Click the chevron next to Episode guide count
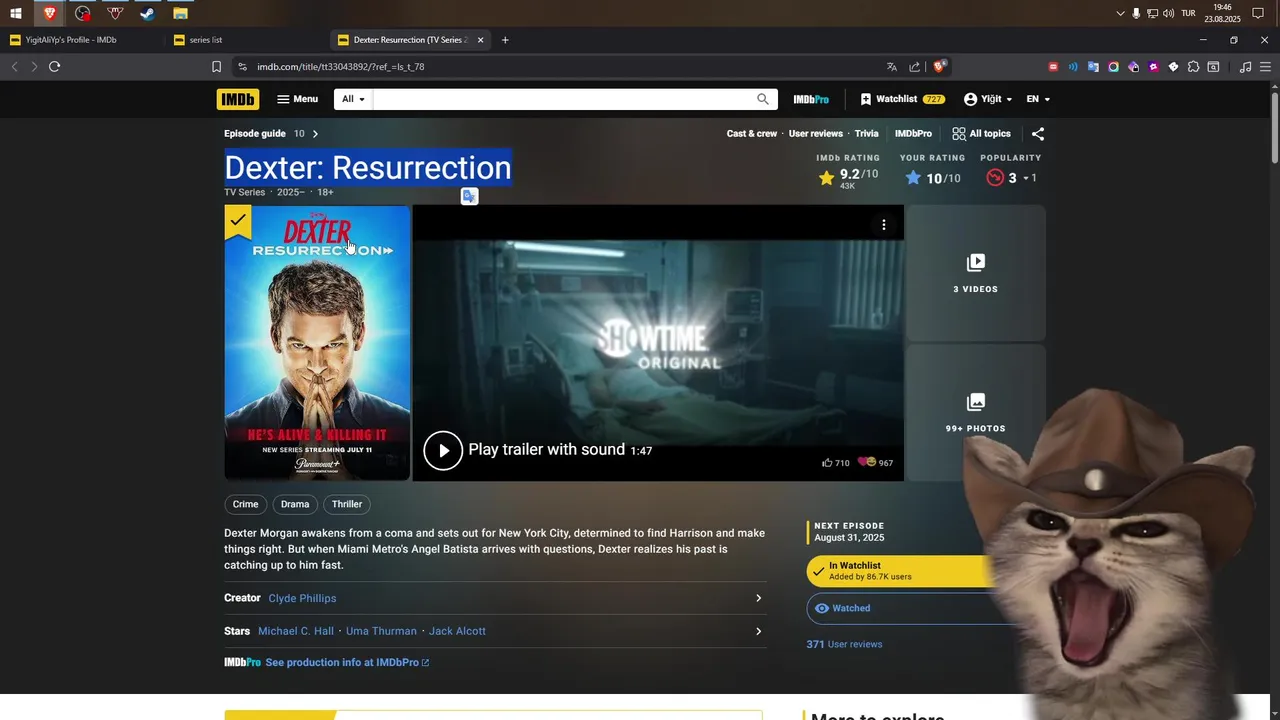This screenshot has width=1280, height=720. click(x=315, y=133)
